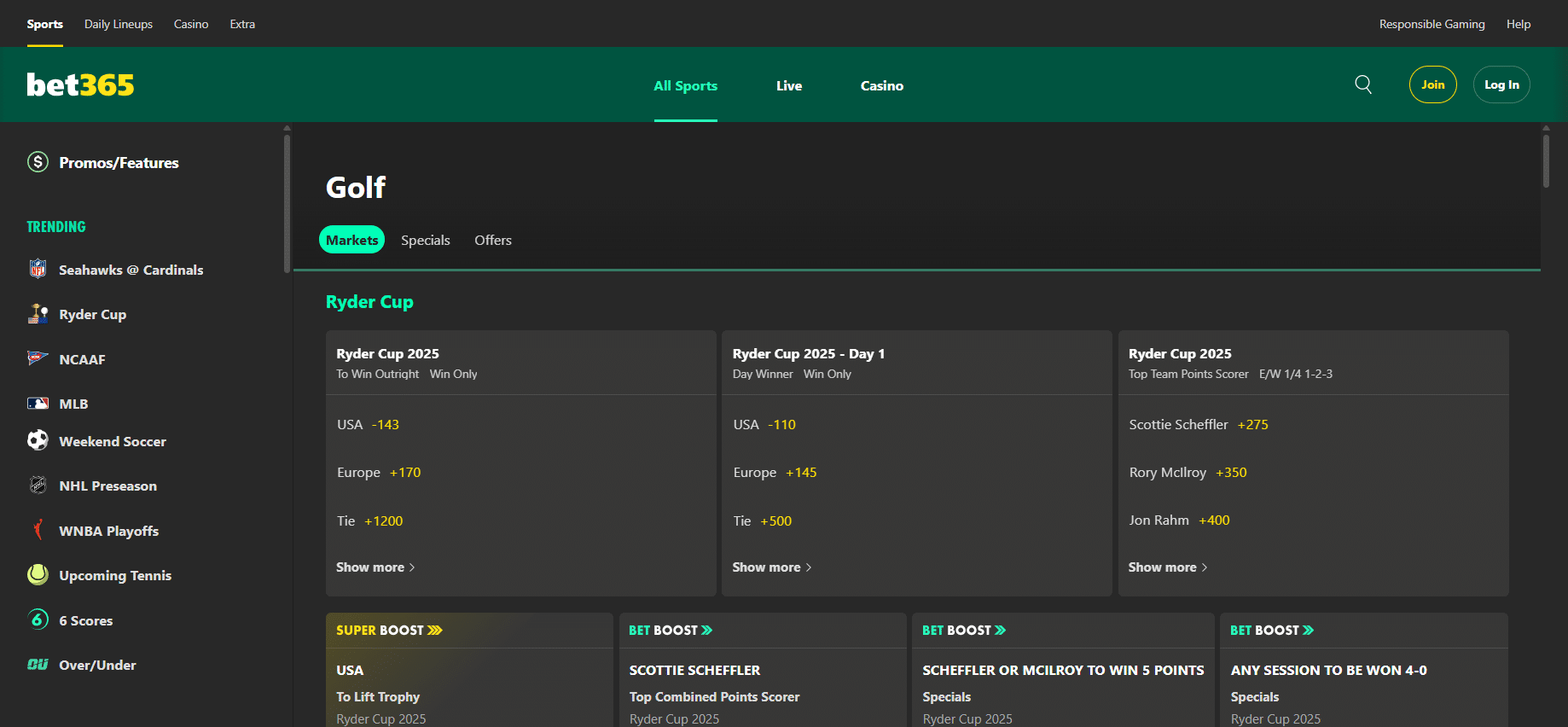Click the Join button

(1433, 84)
